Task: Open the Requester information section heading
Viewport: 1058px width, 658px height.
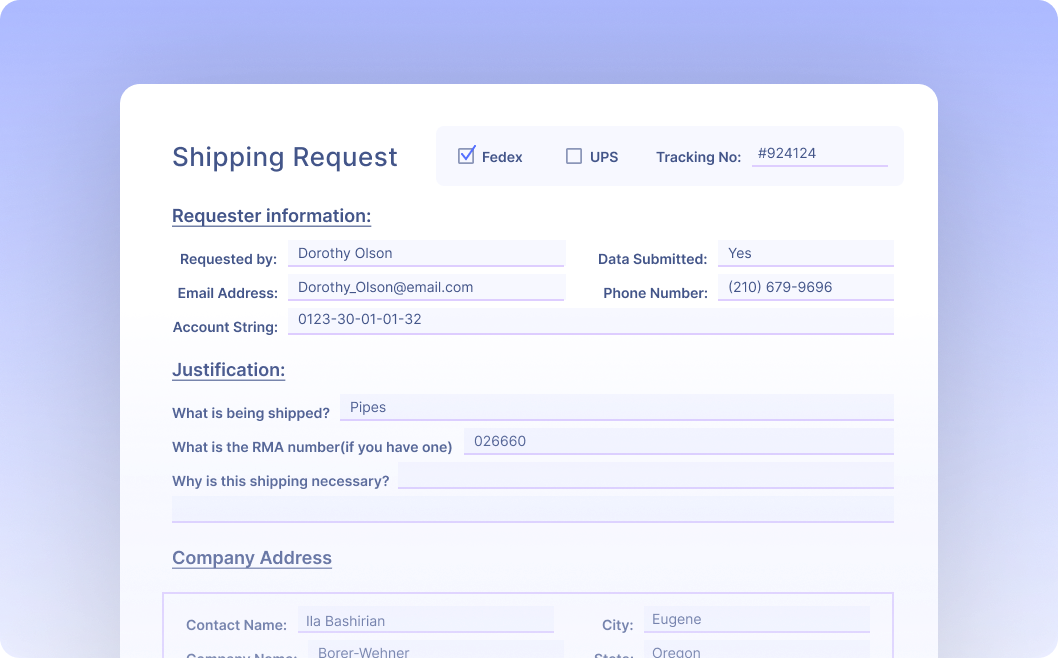Action: [271, 216]
